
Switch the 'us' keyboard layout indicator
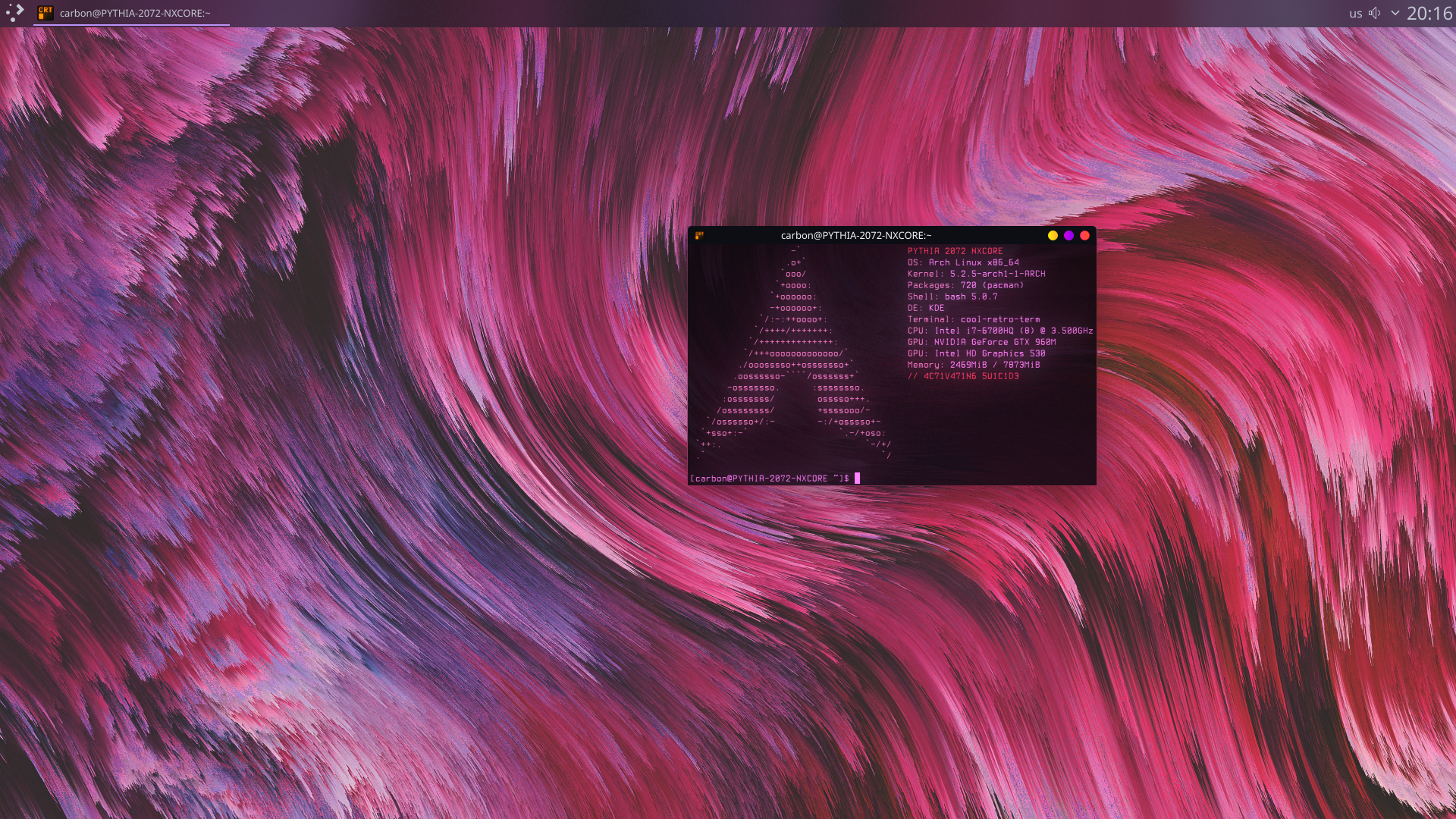1355,14
